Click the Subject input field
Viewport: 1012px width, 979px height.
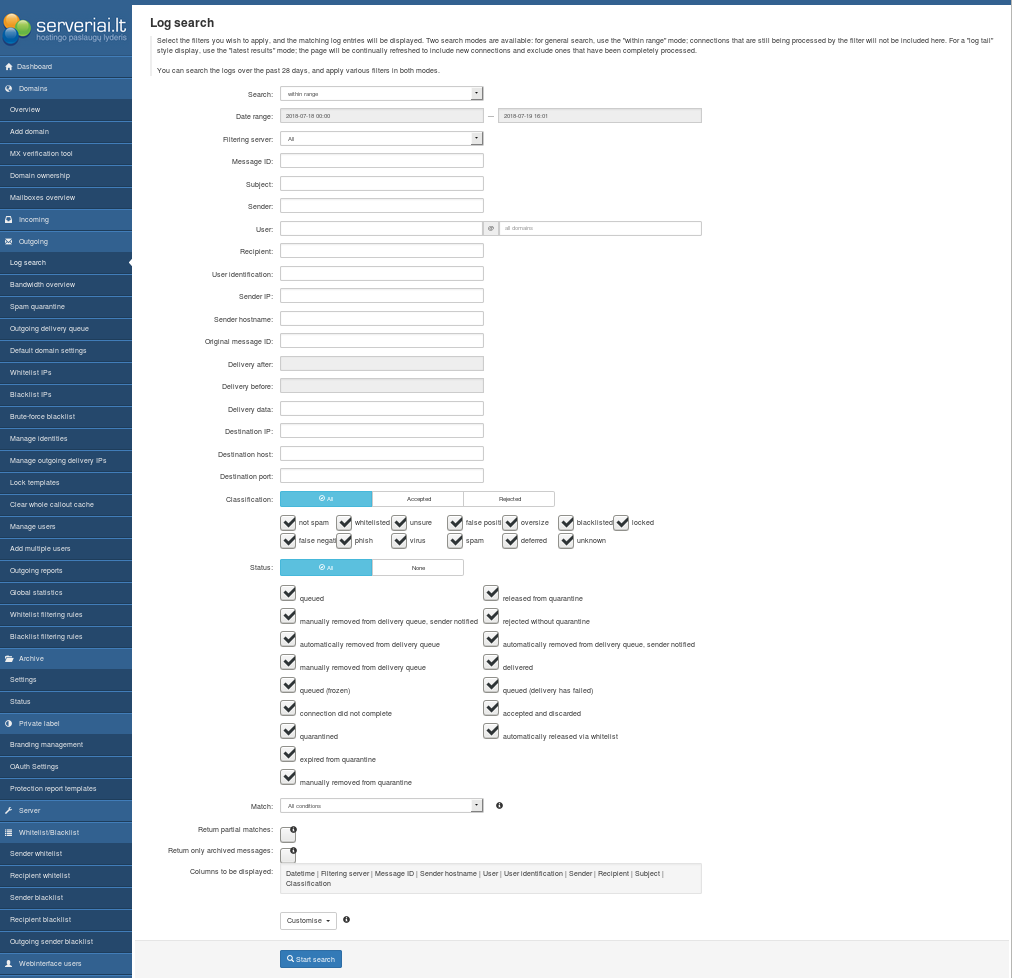tap(381, 184)
